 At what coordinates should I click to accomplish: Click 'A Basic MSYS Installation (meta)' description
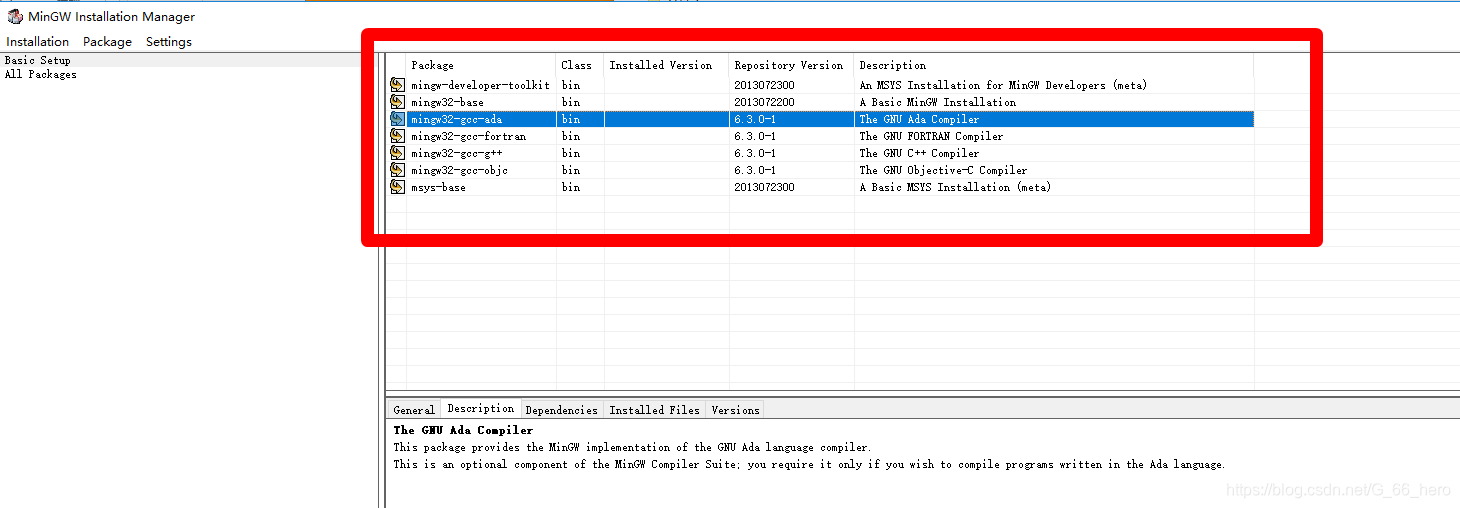[x=955, y=187]
